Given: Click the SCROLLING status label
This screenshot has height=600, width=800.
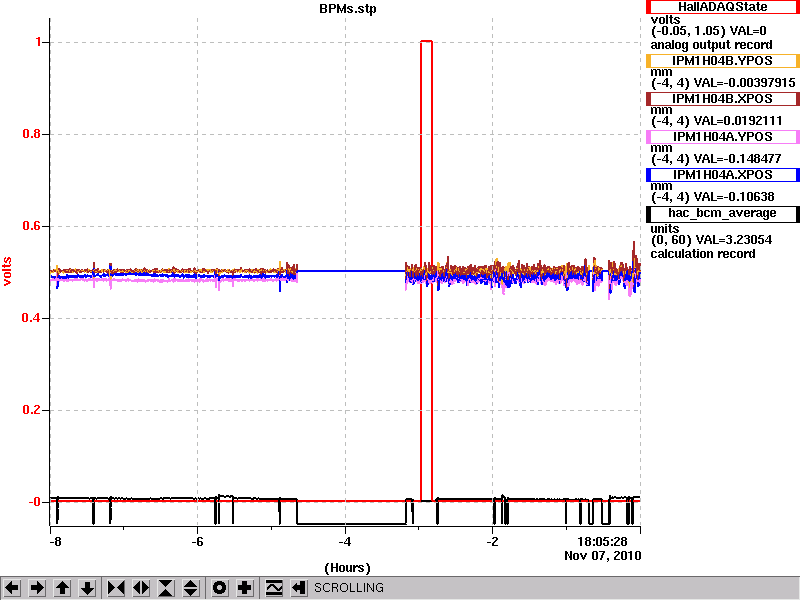Looking at the screenshot, I should click(348, 588).
